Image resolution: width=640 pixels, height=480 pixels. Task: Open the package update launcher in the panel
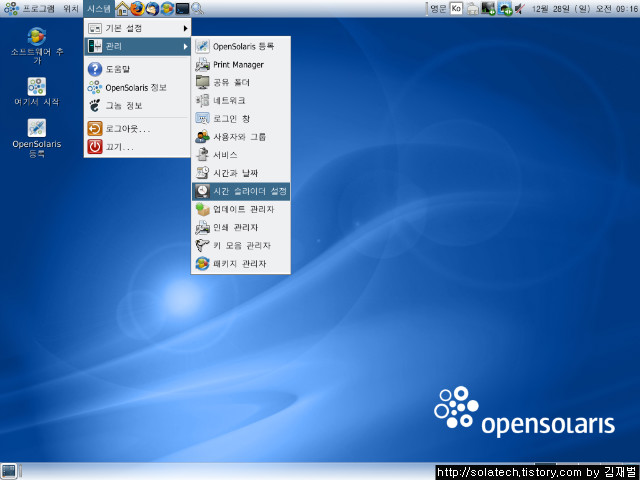pyautogui.click(x=167, y=9)
